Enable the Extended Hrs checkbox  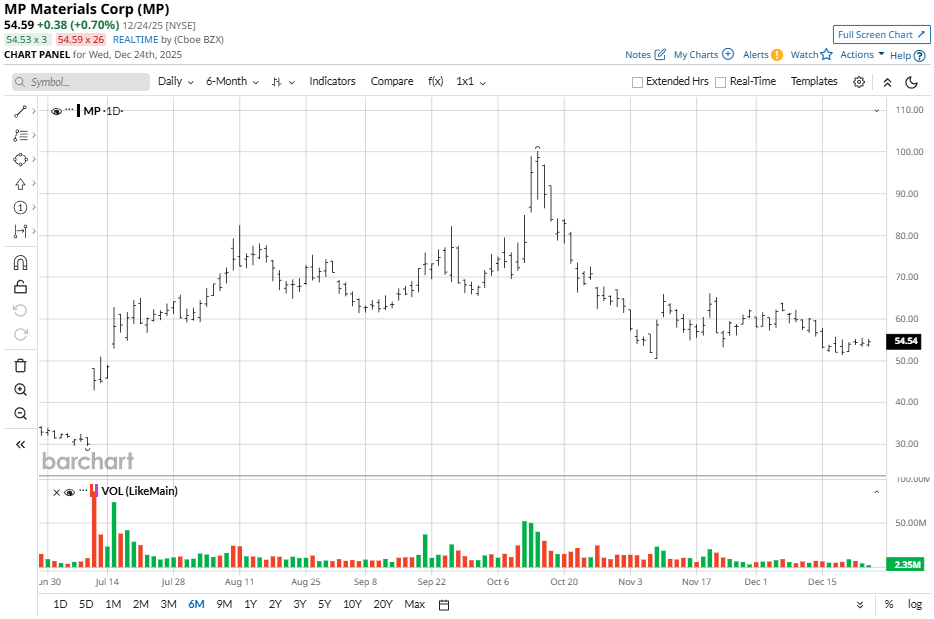coord(637,82)
